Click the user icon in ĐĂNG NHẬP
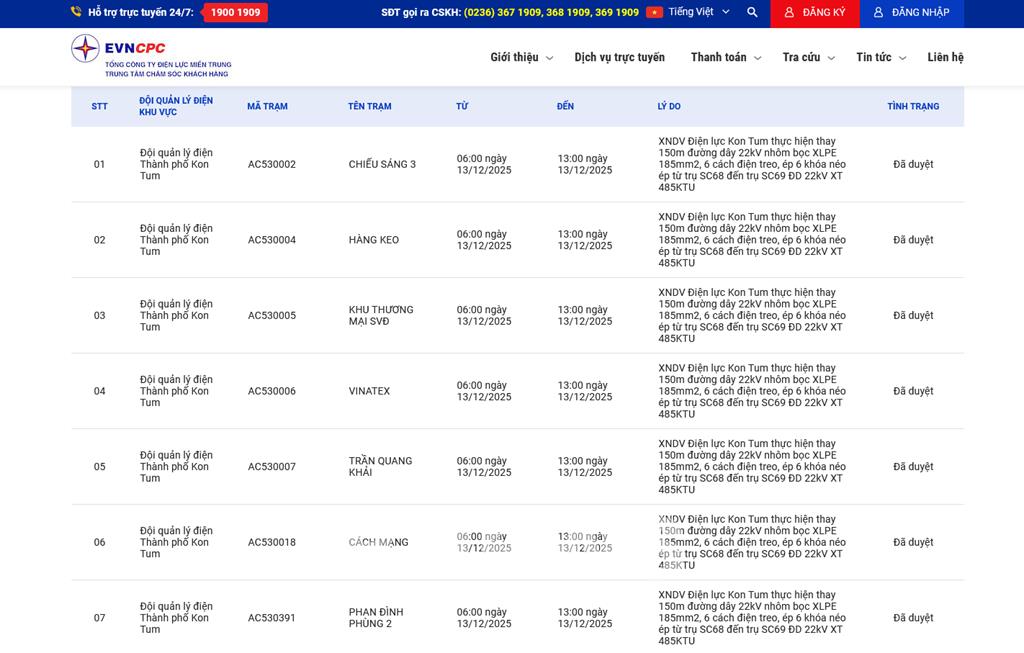Viewport: 1024px width, 653px height. [878, 13]
